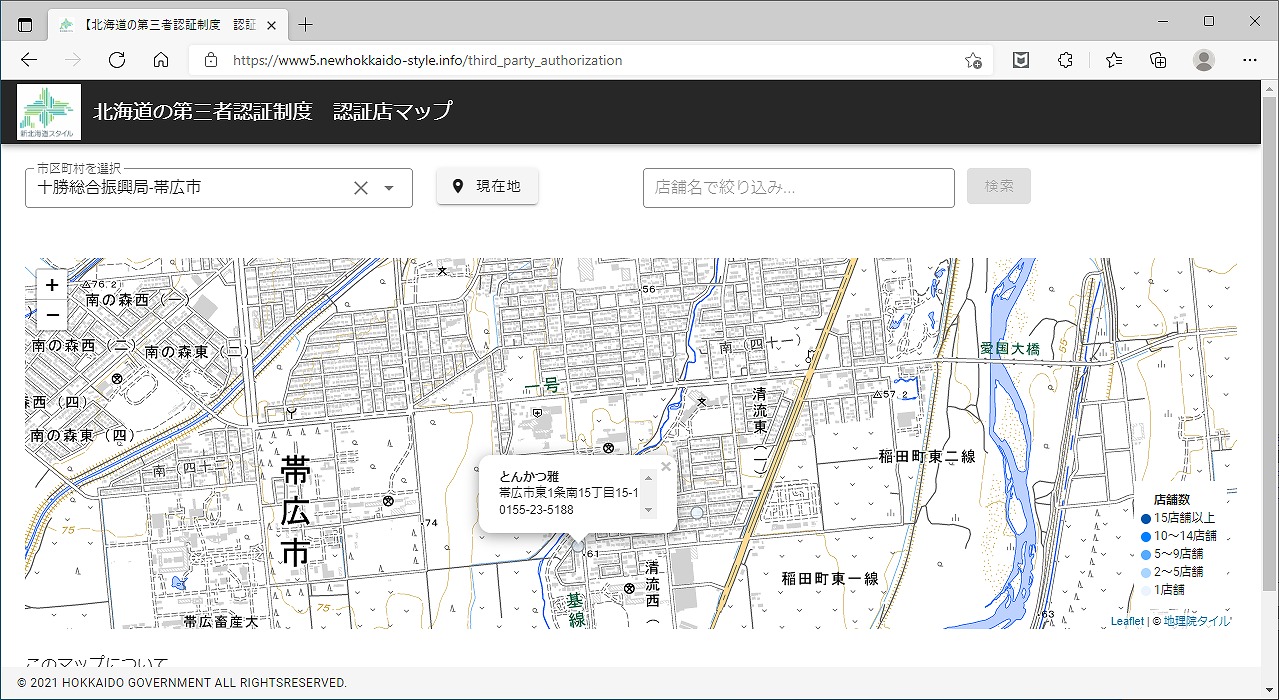Click the 現在地 current location button
Viewport: 1279px width, 700px height.
[x=487, y=186]
